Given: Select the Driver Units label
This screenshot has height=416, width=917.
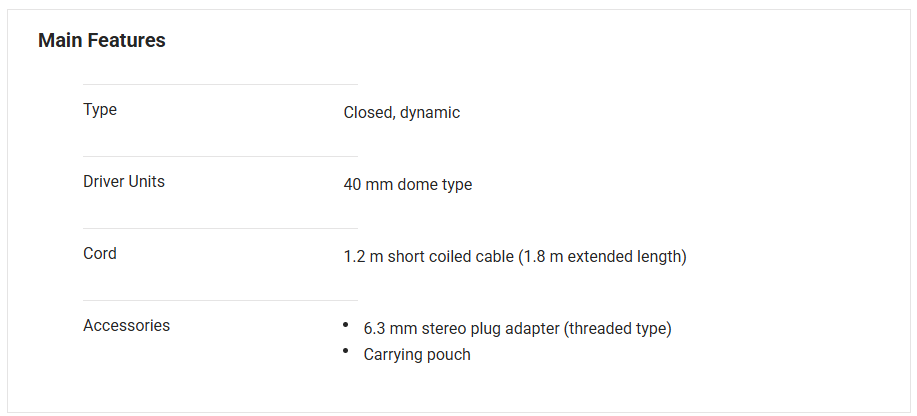Looking at the screenshot, I should tap(124, 182).
